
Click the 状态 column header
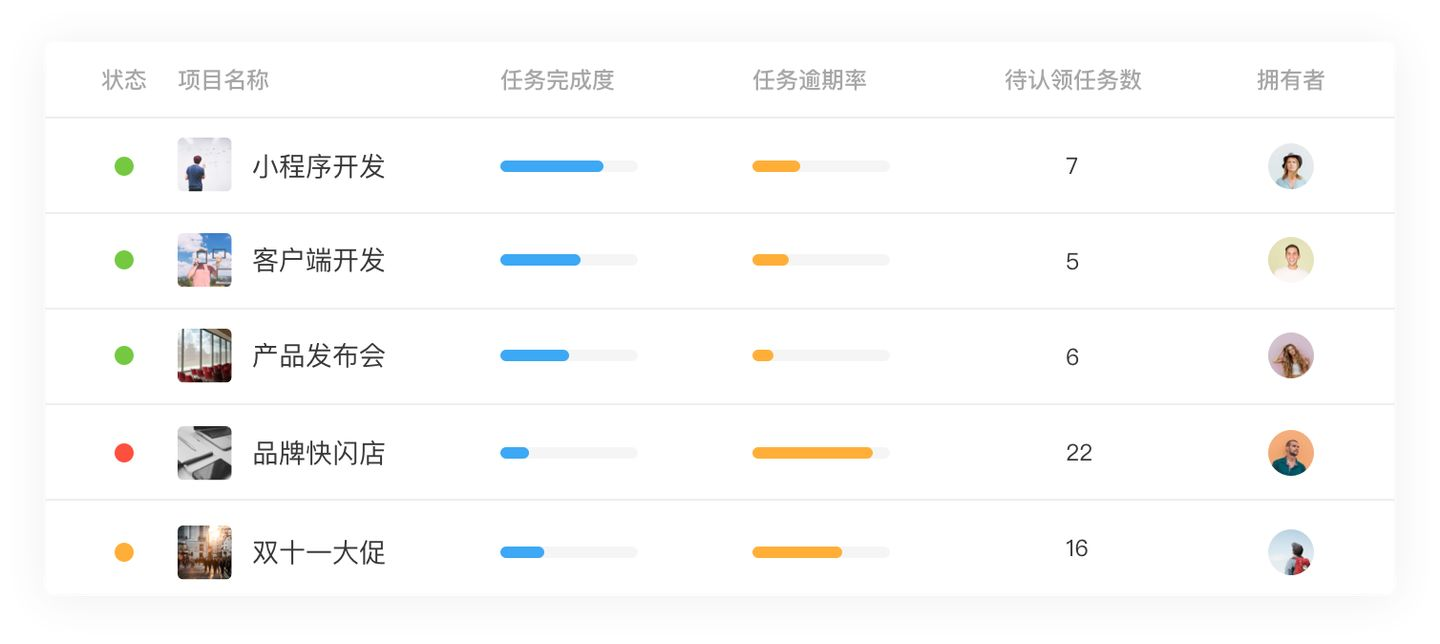[x=124, y=80]
